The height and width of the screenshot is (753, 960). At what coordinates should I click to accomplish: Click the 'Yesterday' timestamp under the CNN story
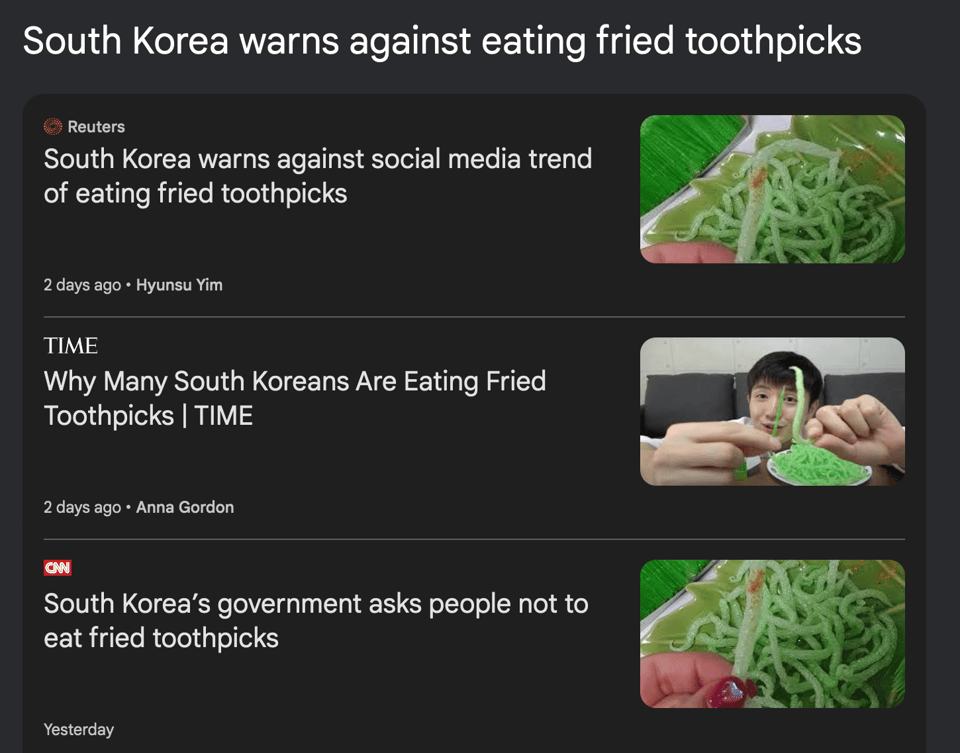78,730
